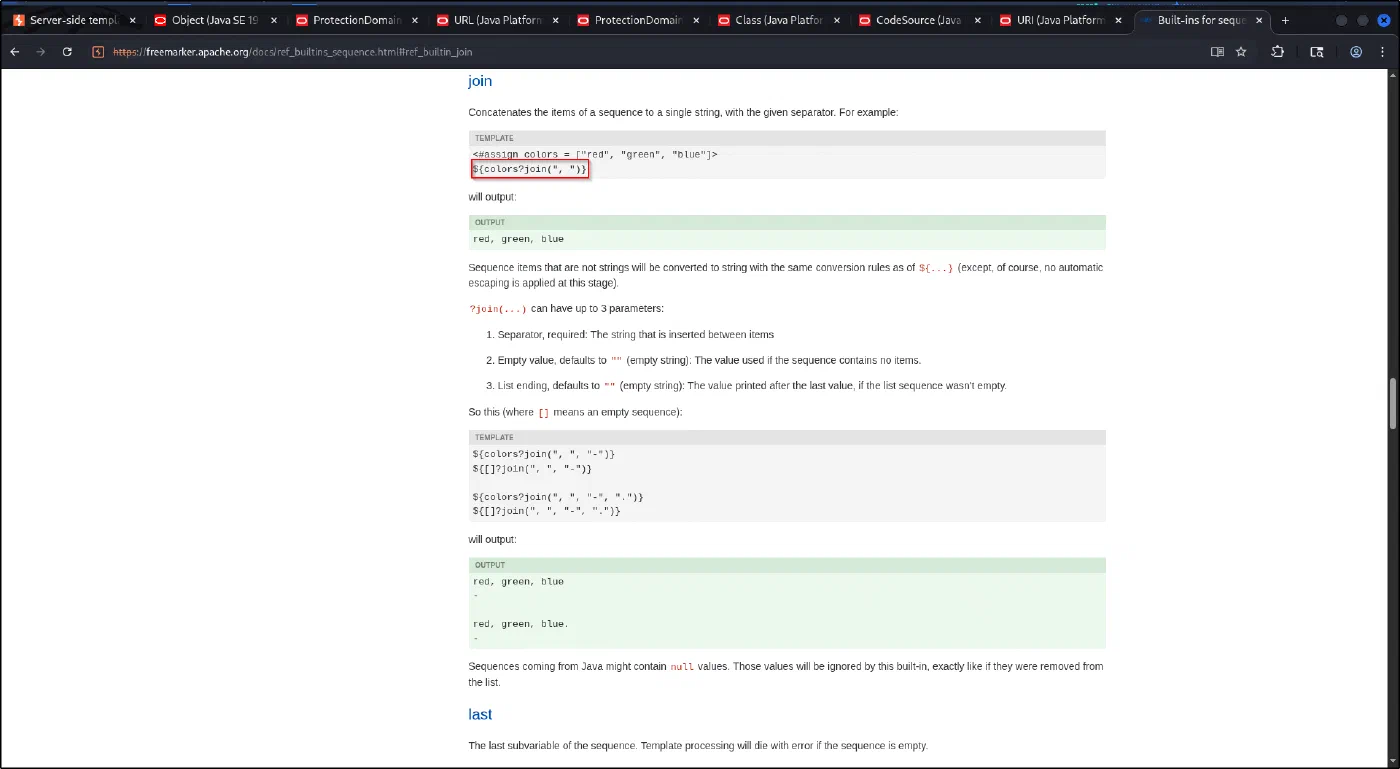The height and width of the screenshot is (769, 1400).
Task: Click 'Separator, required' list item
Action: (x=636, y=335)
